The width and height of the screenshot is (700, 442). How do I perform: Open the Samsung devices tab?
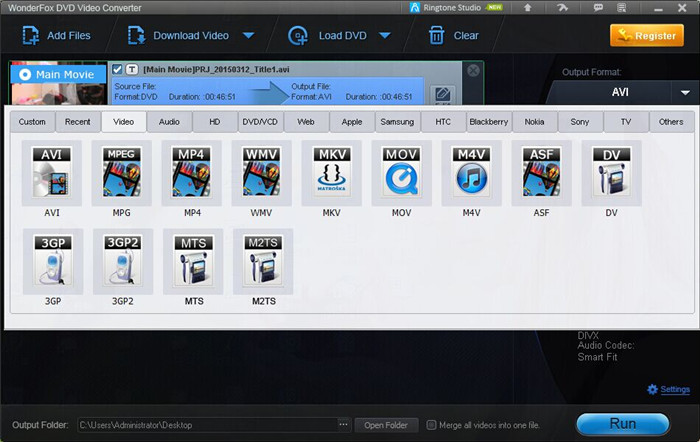[397, 122]
